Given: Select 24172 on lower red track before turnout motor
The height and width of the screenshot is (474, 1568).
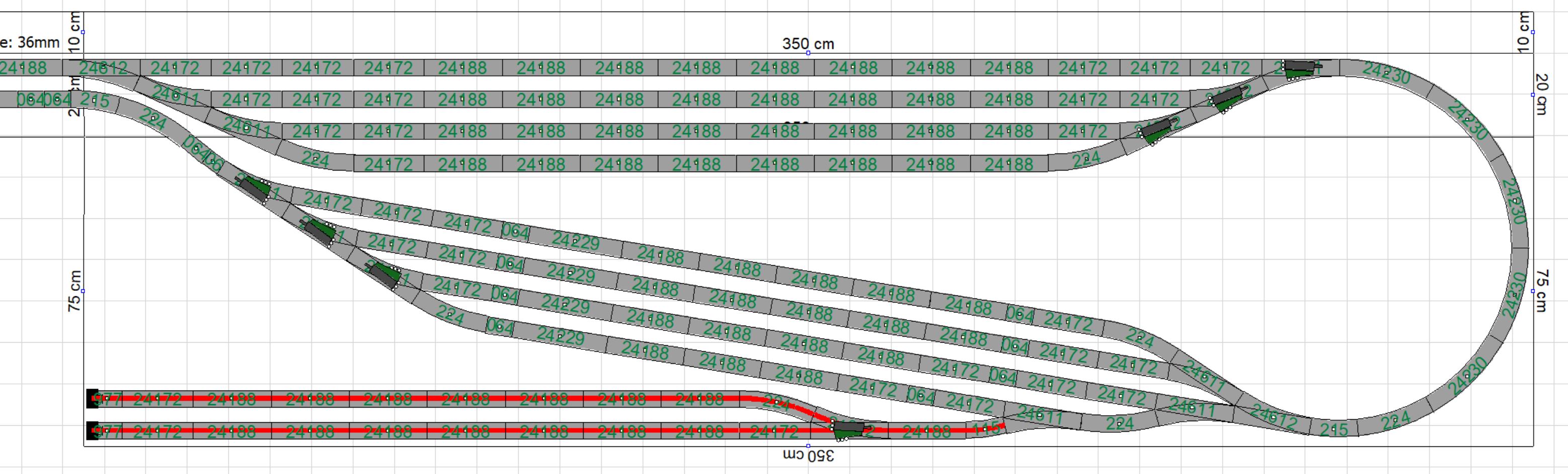Looking at the screenshot, I should [x=774, y=431].
